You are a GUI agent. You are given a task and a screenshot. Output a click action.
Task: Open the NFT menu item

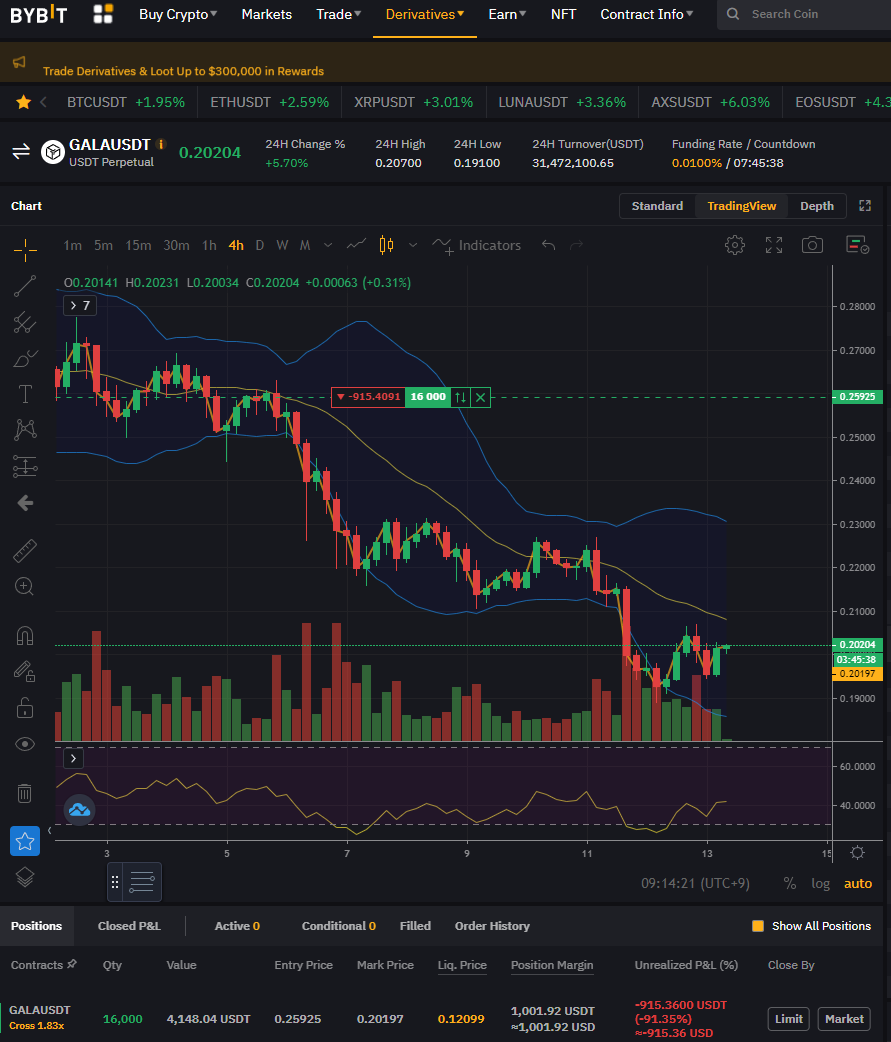[563, 14]
